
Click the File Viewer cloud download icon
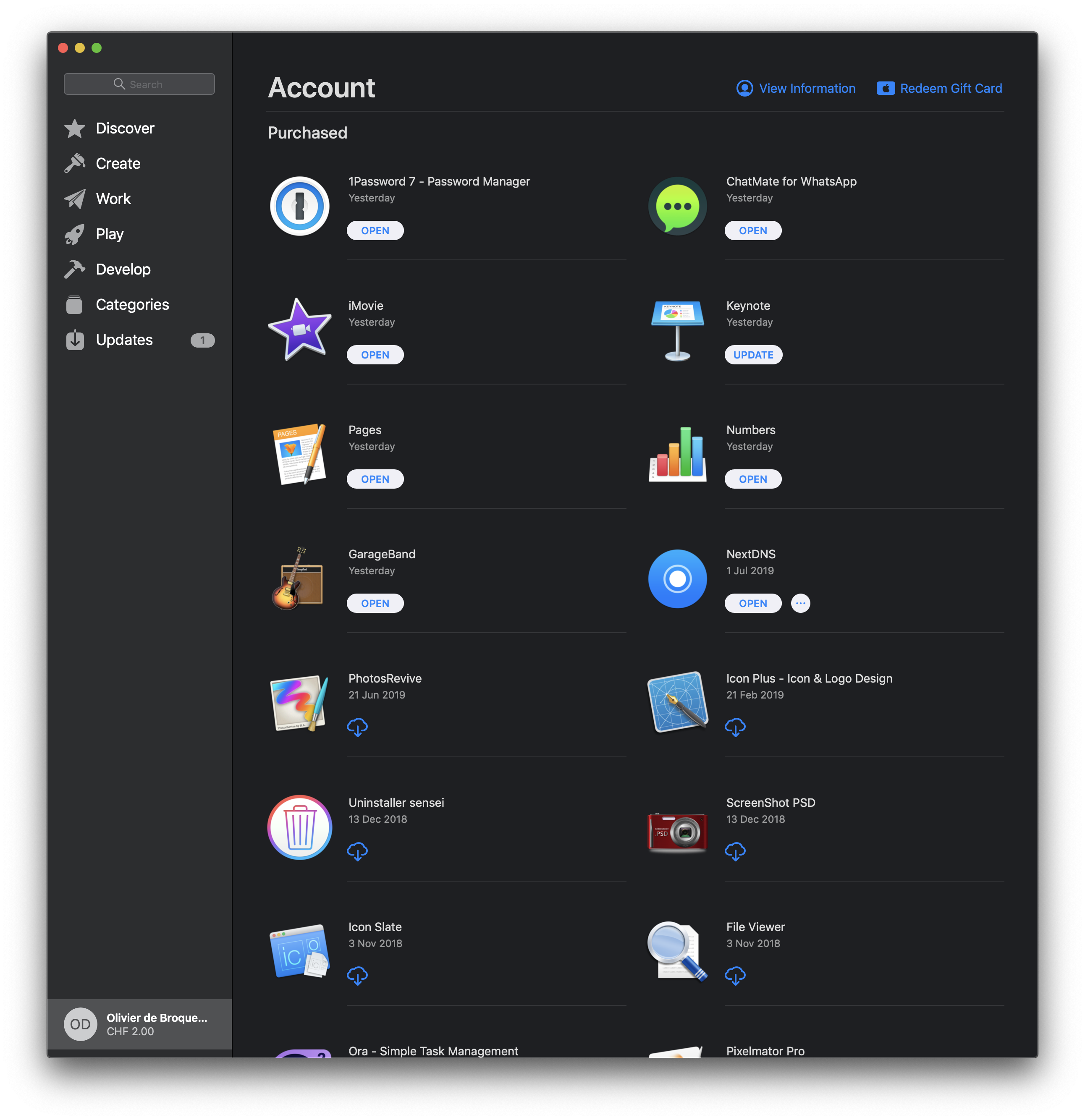click(734, 976)
